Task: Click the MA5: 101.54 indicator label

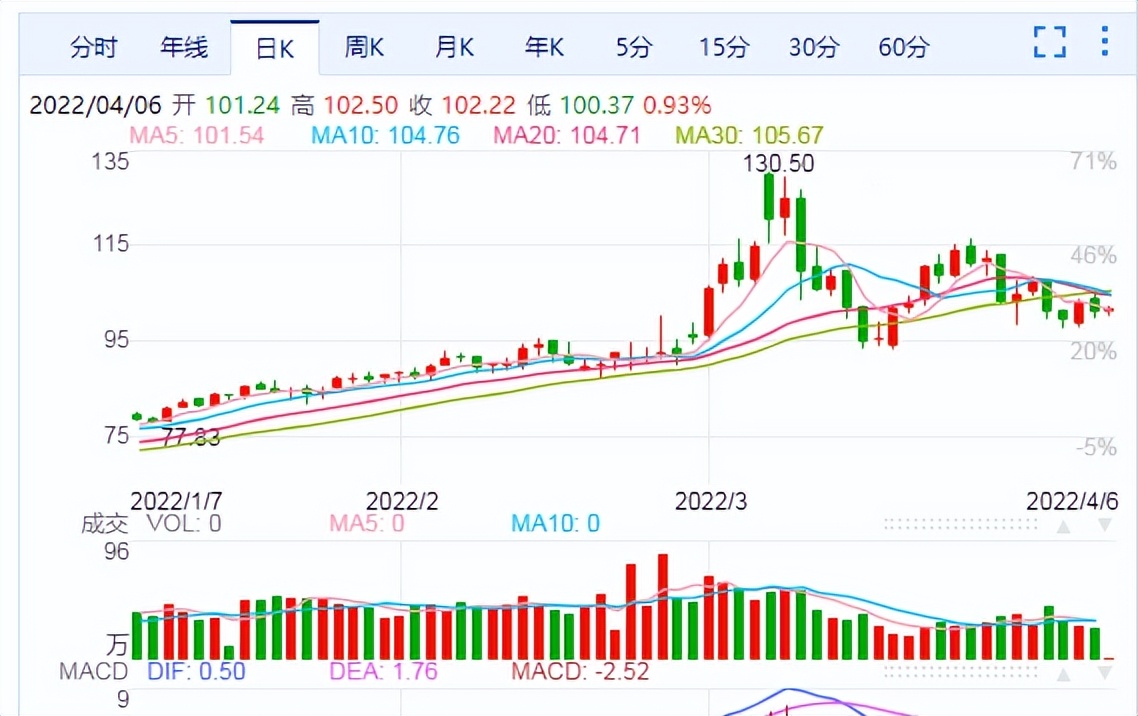Action: tap(197, 135)
